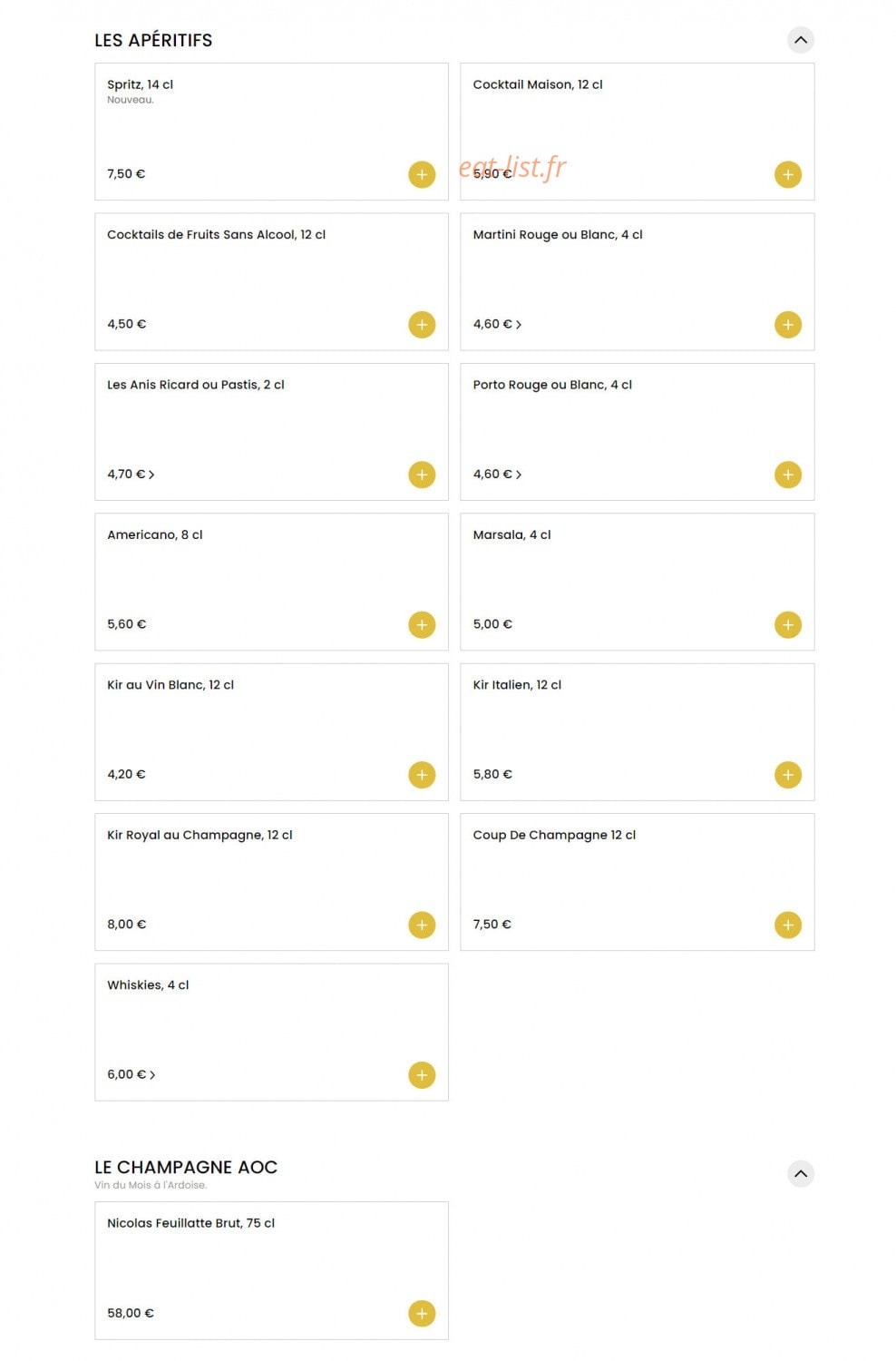Screen dimensions: 896x1361
Task: Collapse the Le Champagne AOC section
Action: pyautogui.click(x=800, y=1173)
